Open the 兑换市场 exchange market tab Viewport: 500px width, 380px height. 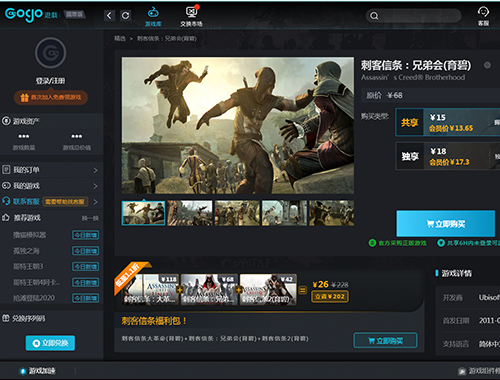(x=191, y=16)
